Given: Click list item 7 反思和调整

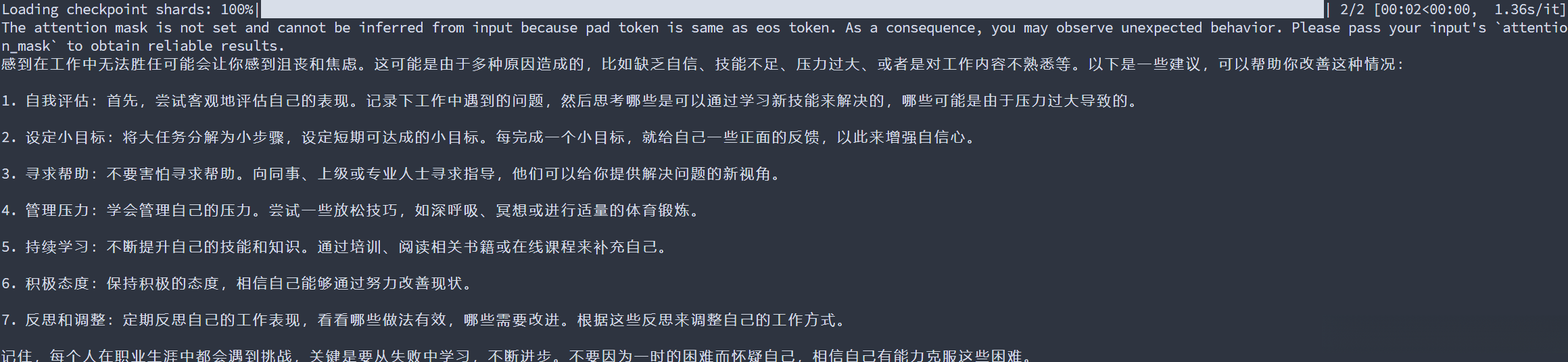Looking at the screenshot, I should click(x=425, y=320).
